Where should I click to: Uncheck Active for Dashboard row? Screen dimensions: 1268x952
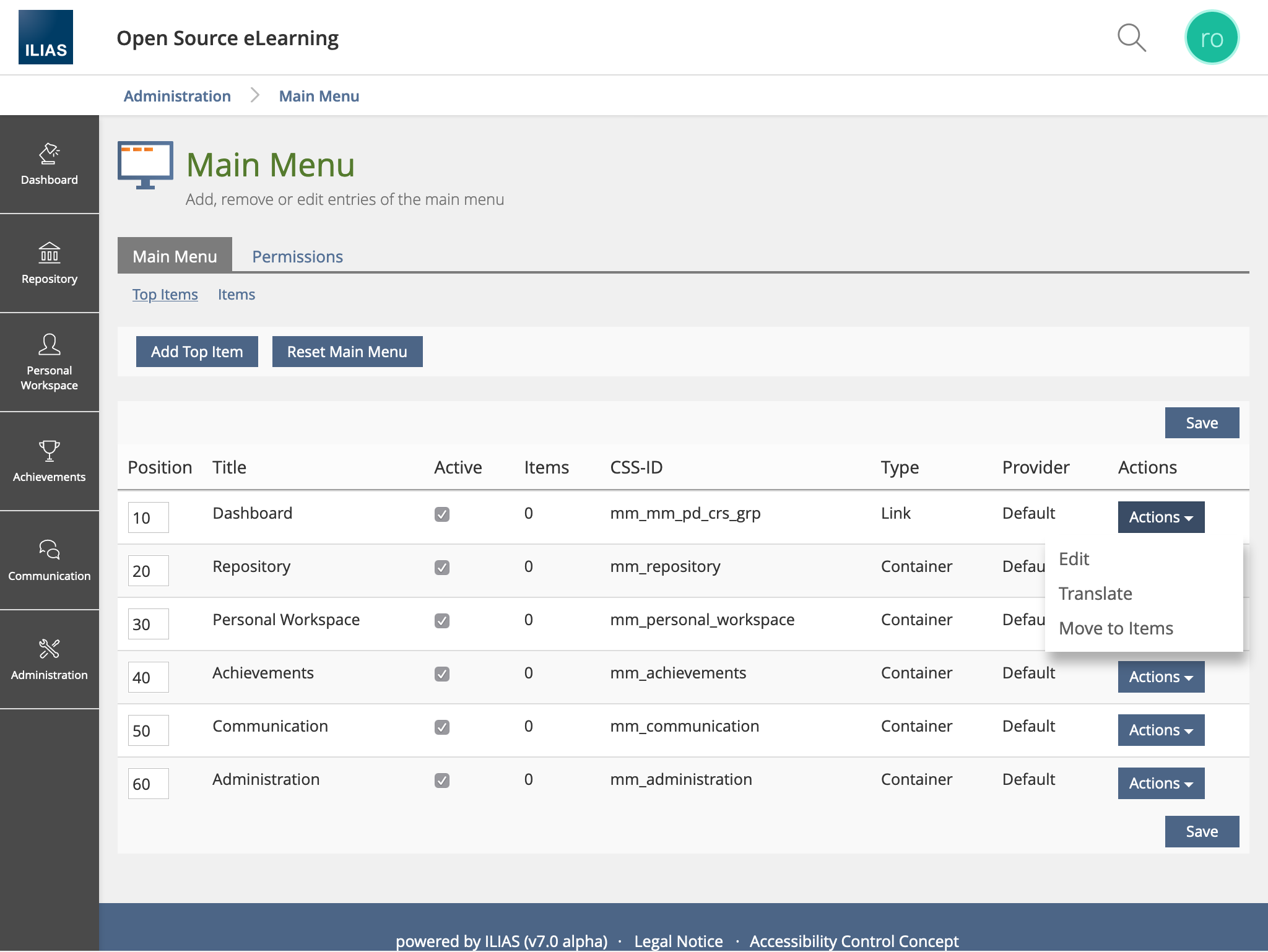tap(441, 514)
